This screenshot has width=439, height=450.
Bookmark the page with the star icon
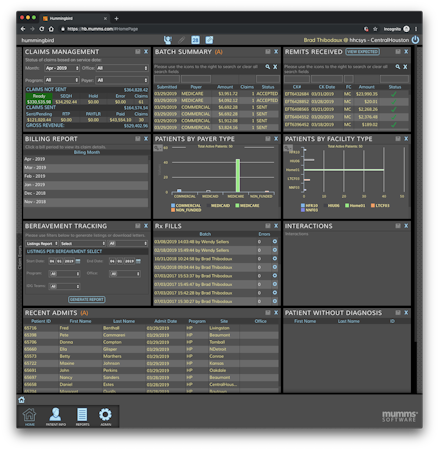(375, 29)
